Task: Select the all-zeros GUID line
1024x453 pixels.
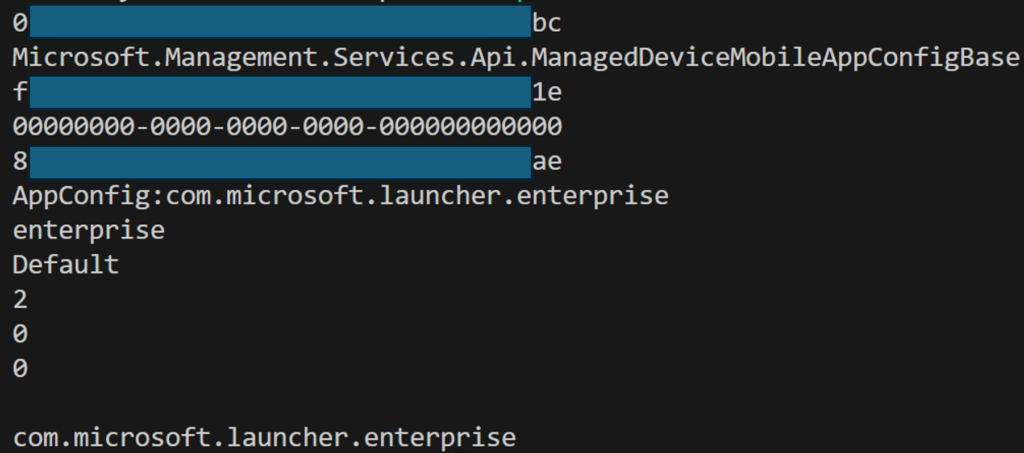Action: pyautogui.click(x=287, y=126)
